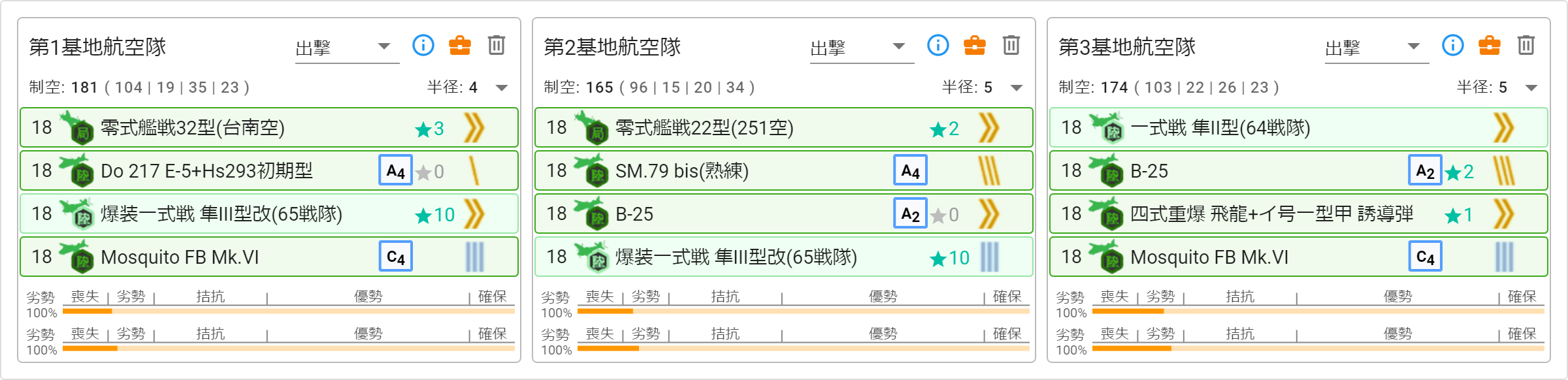Open info for 第1基地航空隊
The image size is (1568, 380).
coord(423,45)
